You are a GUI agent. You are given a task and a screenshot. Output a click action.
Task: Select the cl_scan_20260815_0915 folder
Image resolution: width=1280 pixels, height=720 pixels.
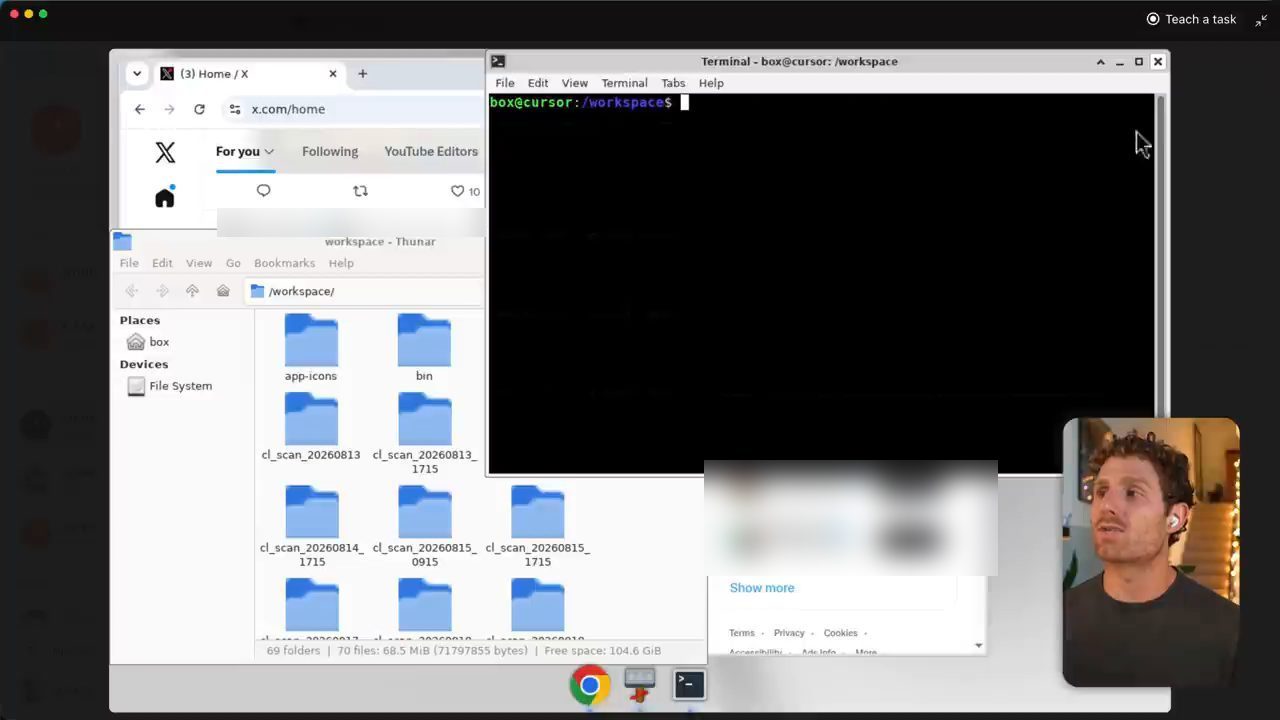pyautogui.click(x=425, y=527)
